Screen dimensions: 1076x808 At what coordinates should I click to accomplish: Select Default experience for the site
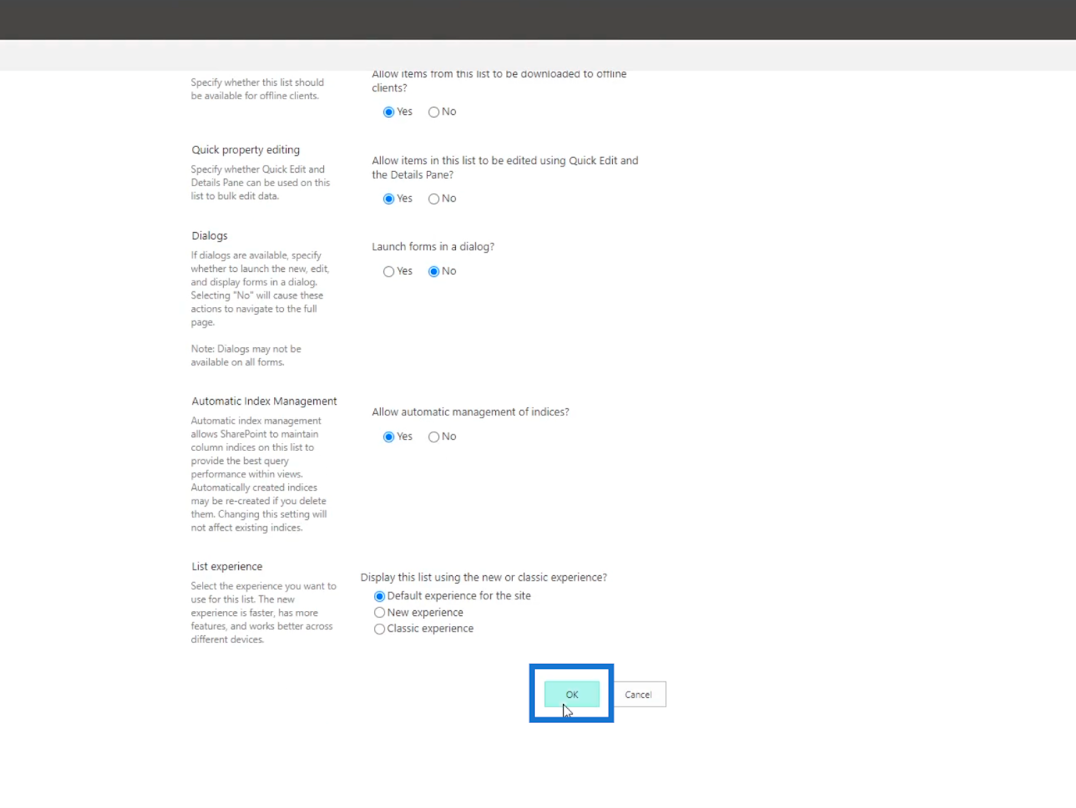click(x=379, y=596)
